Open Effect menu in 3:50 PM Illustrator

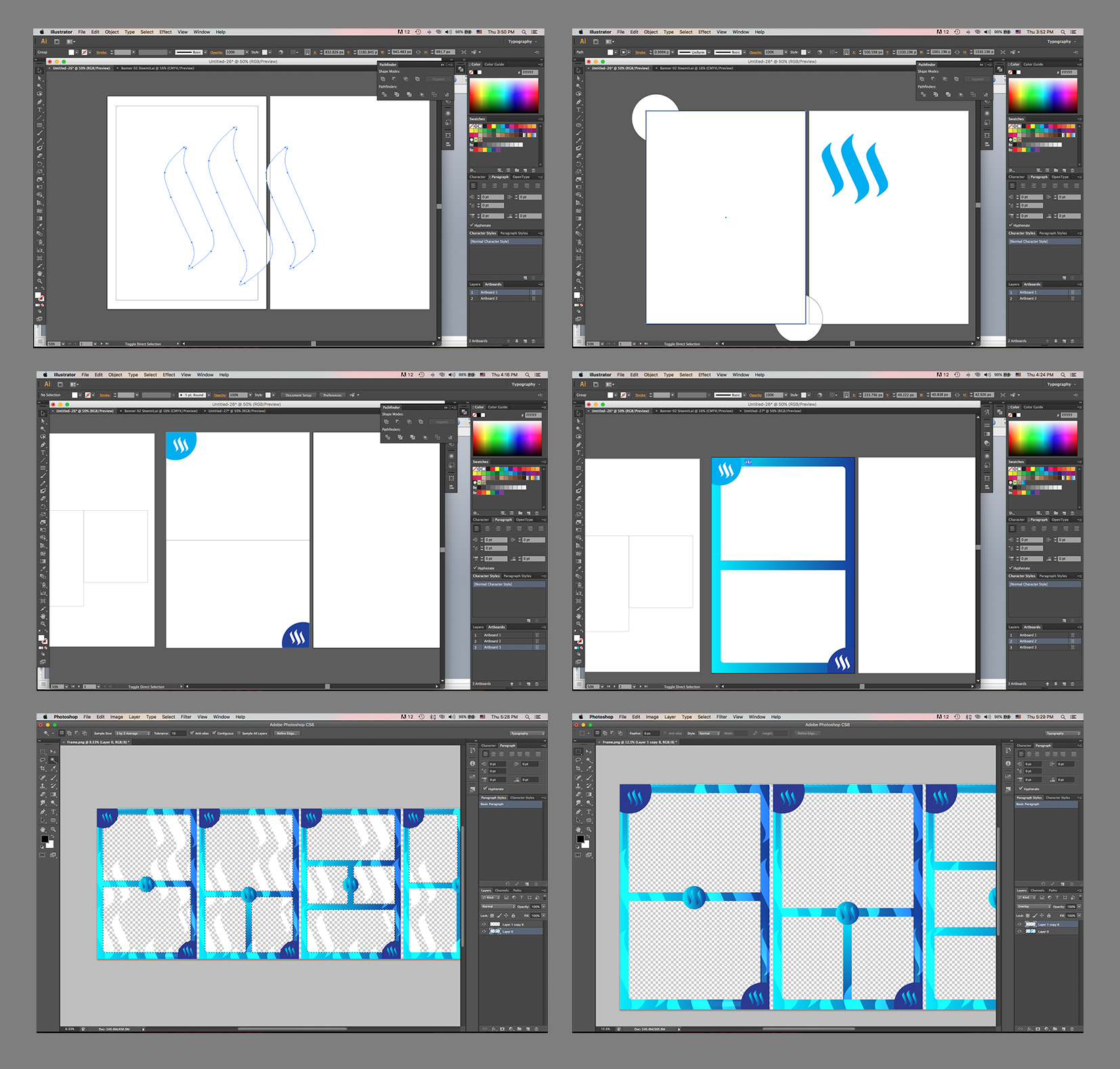click(165, 32)
